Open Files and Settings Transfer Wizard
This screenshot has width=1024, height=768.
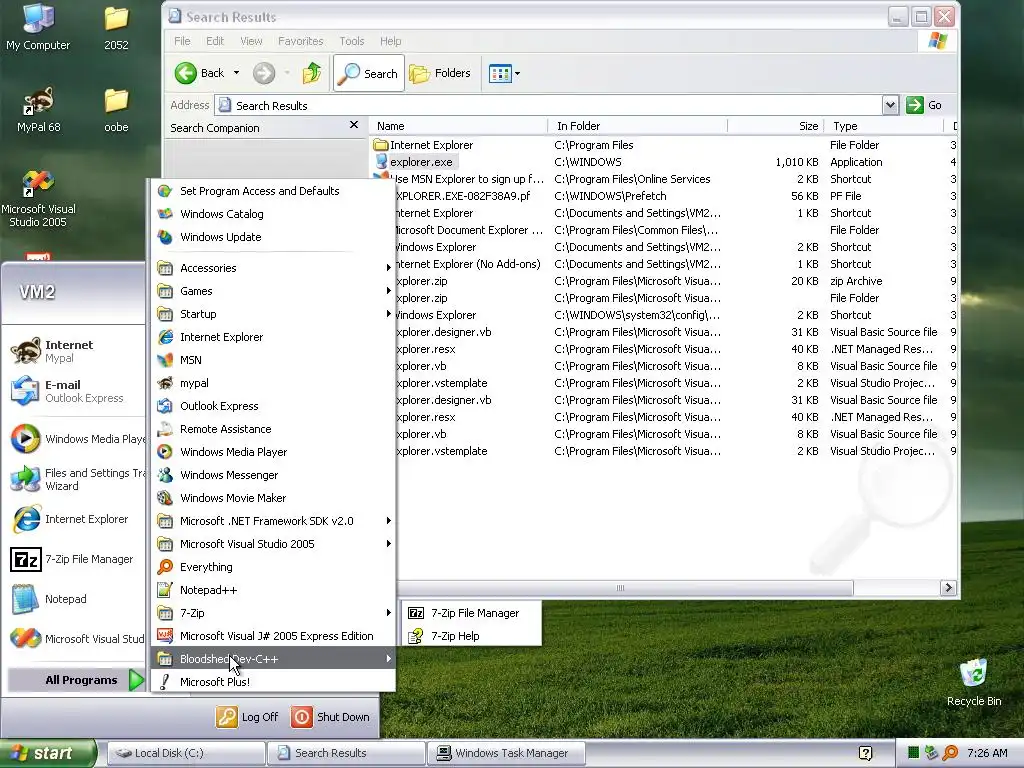tap(76, 479)
